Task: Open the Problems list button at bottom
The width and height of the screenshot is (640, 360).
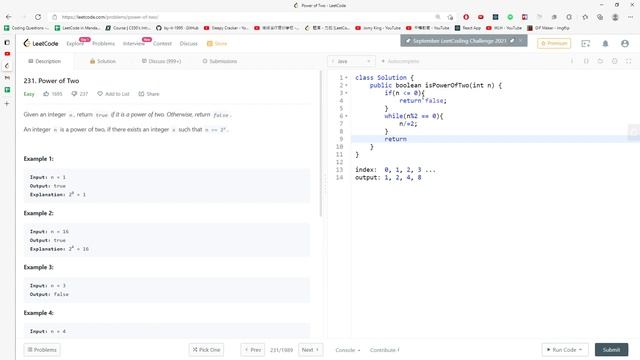Action: pos(42,350)
